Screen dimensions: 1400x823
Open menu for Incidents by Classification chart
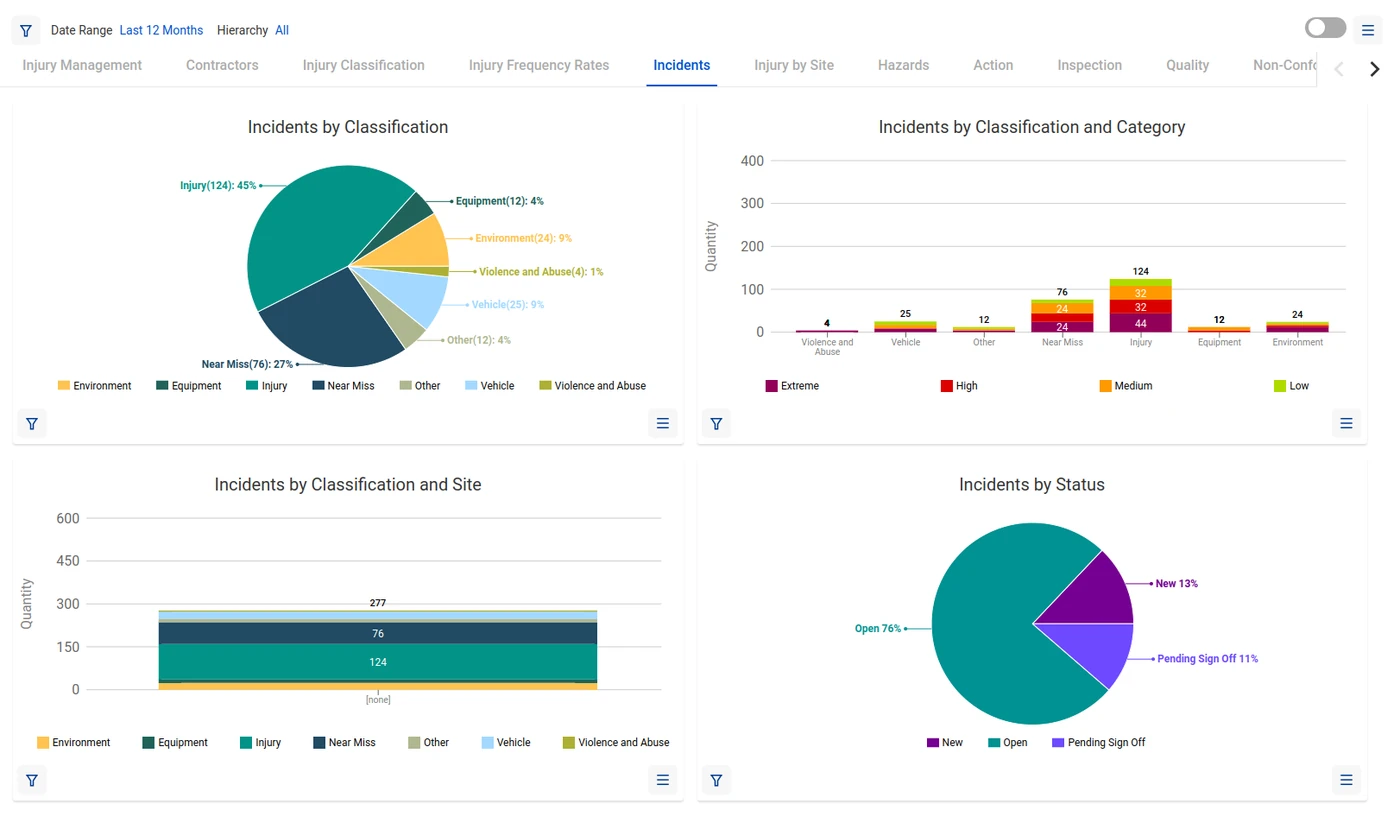coord(662,424)
